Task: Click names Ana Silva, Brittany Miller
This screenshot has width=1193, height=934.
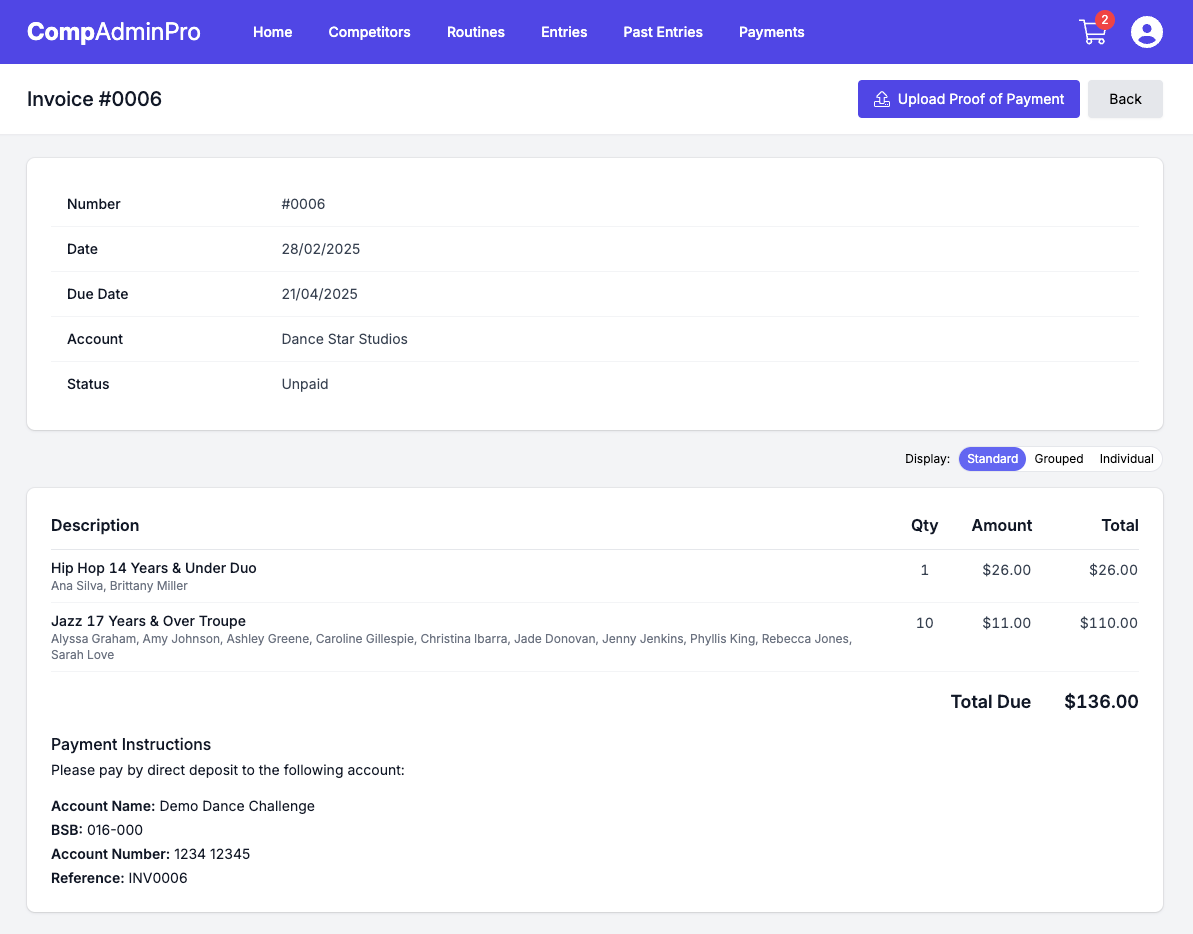Action: (119, 586)
